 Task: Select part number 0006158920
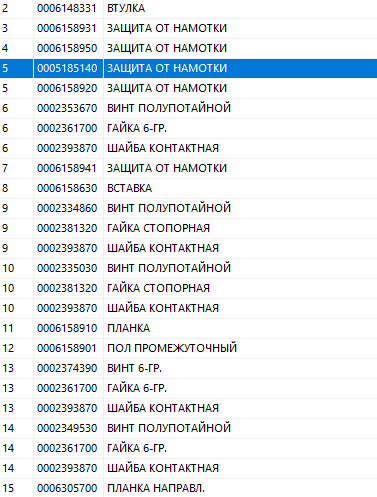tap(67, 88)
